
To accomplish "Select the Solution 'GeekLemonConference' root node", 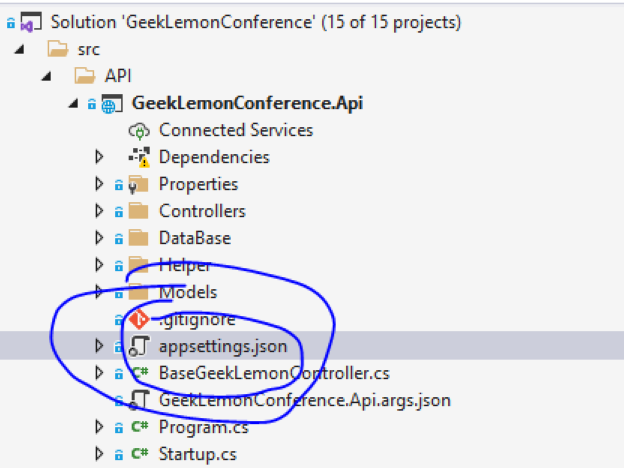I will tap(256, 22).
